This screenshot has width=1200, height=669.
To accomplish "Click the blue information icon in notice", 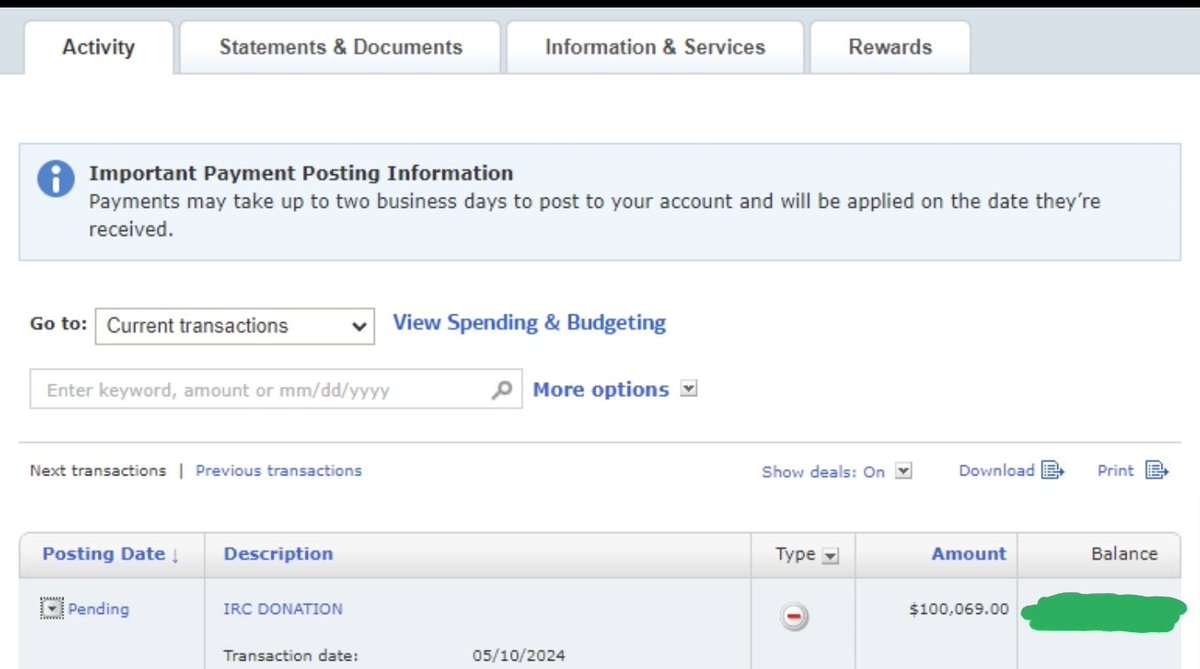I will (x=56, y=179).
